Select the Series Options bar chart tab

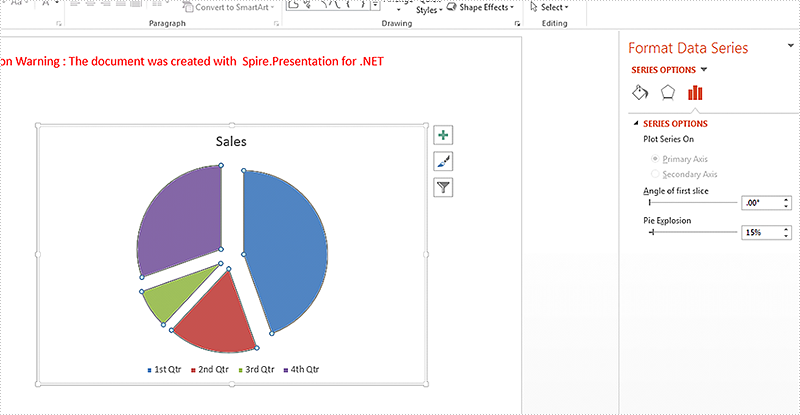coord(695,92)
